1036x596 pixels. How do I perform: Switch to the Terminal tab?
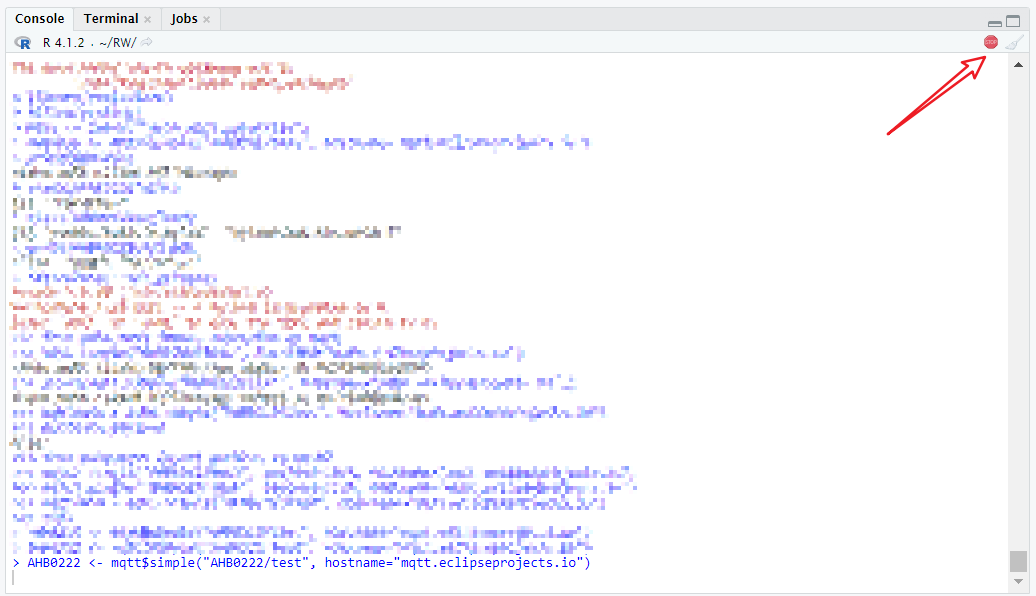(x=110, y=19)
